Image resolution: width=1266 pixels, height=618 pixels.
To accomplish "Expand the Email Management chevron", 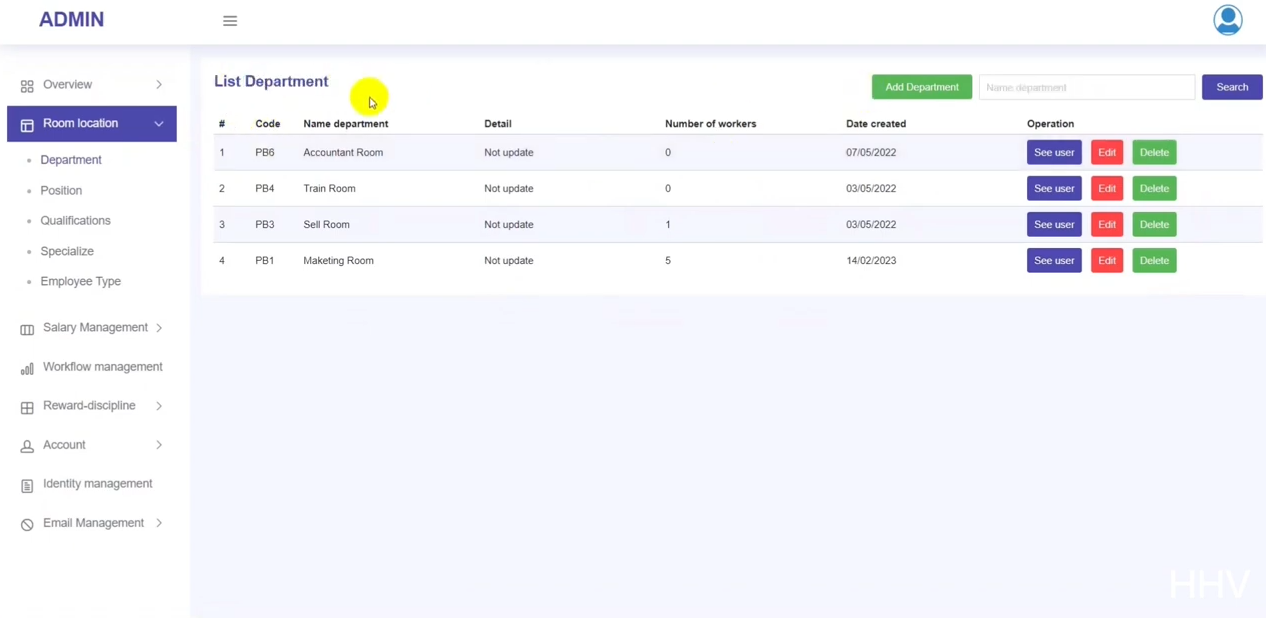I will pyautogui.click(x=159, y=523).
